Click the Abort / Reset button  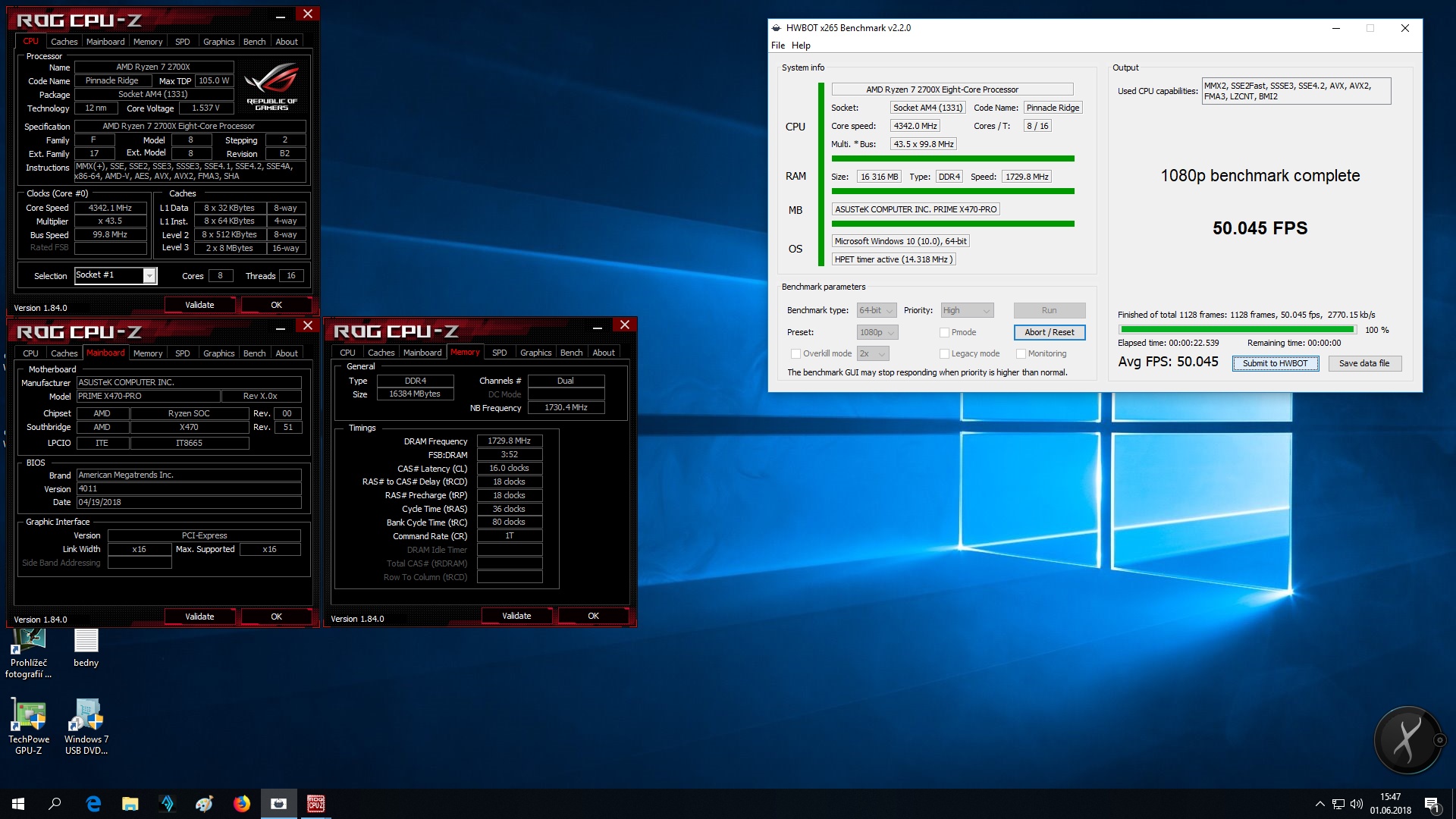[1050, 332]
